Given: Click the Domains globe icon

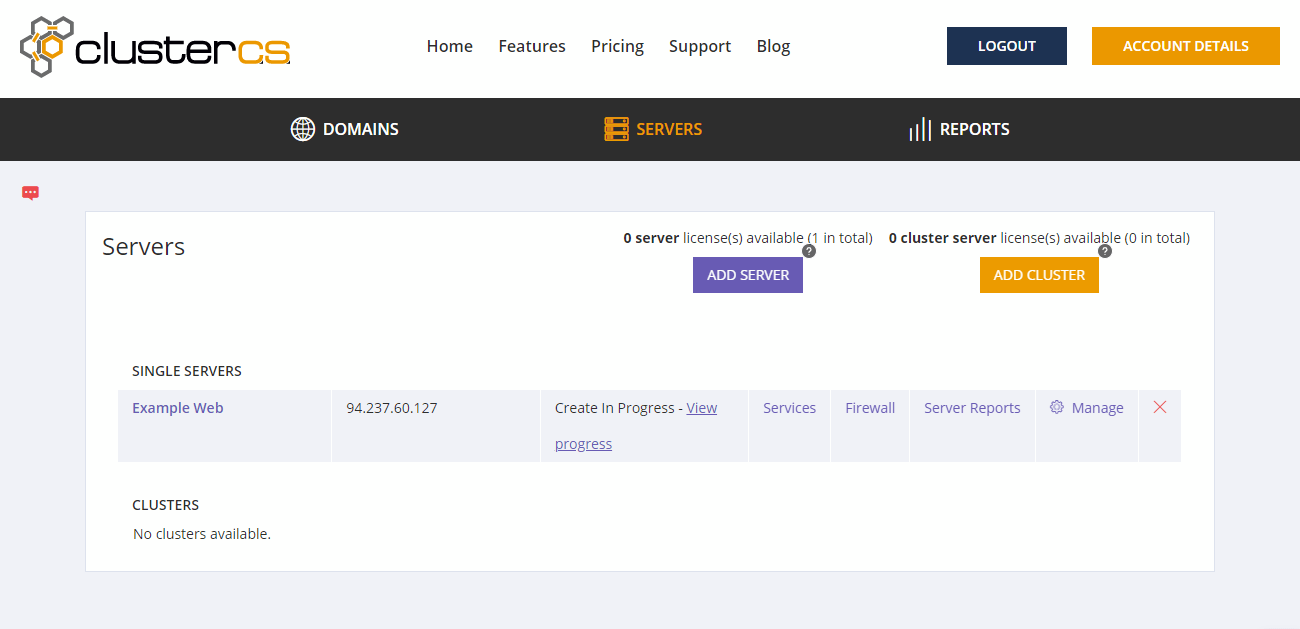Looking at the screenshot, I should [302, 129].
